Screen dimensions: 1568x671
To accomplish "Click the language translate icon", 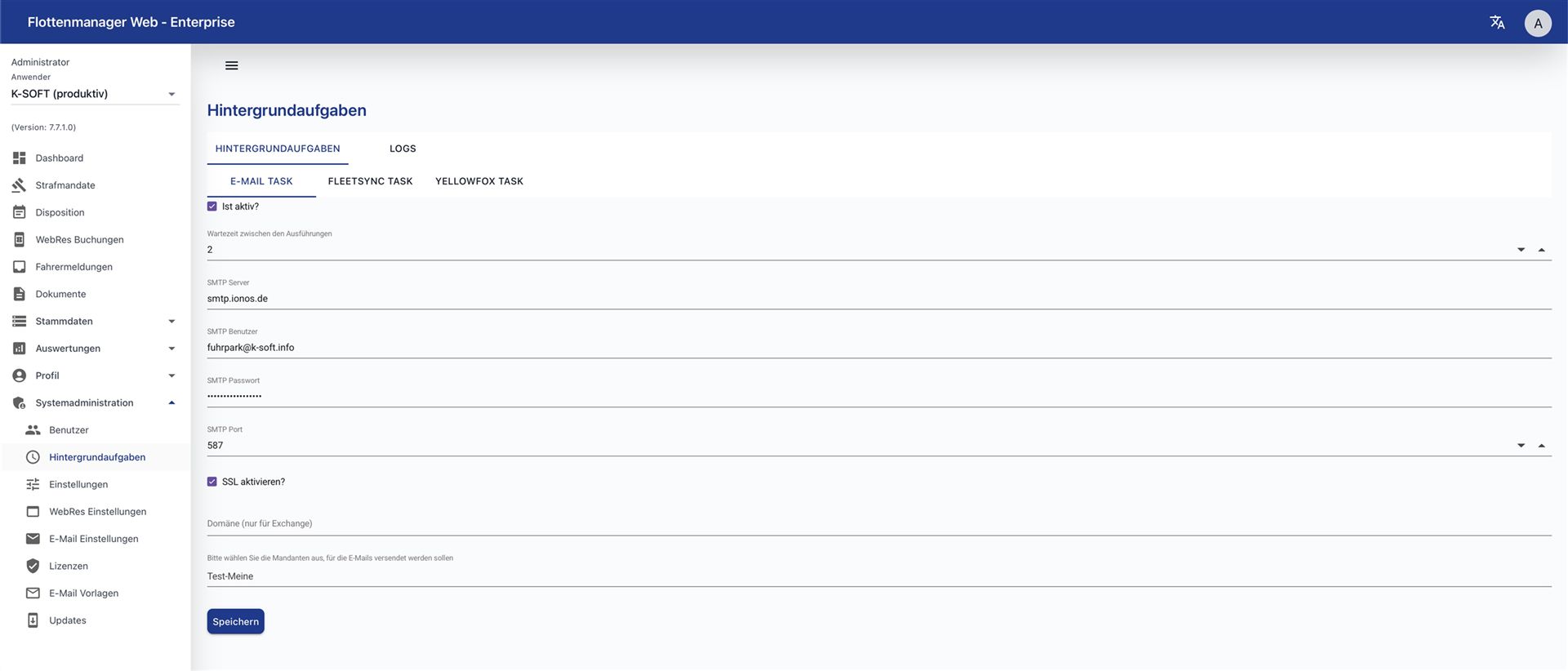I will click(1497, 22).
